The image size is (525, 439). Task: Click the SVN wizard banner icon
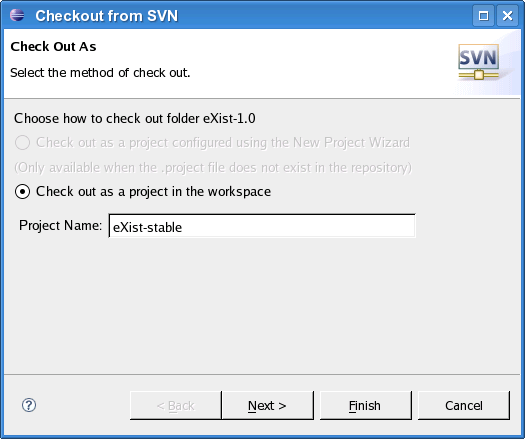478,62
